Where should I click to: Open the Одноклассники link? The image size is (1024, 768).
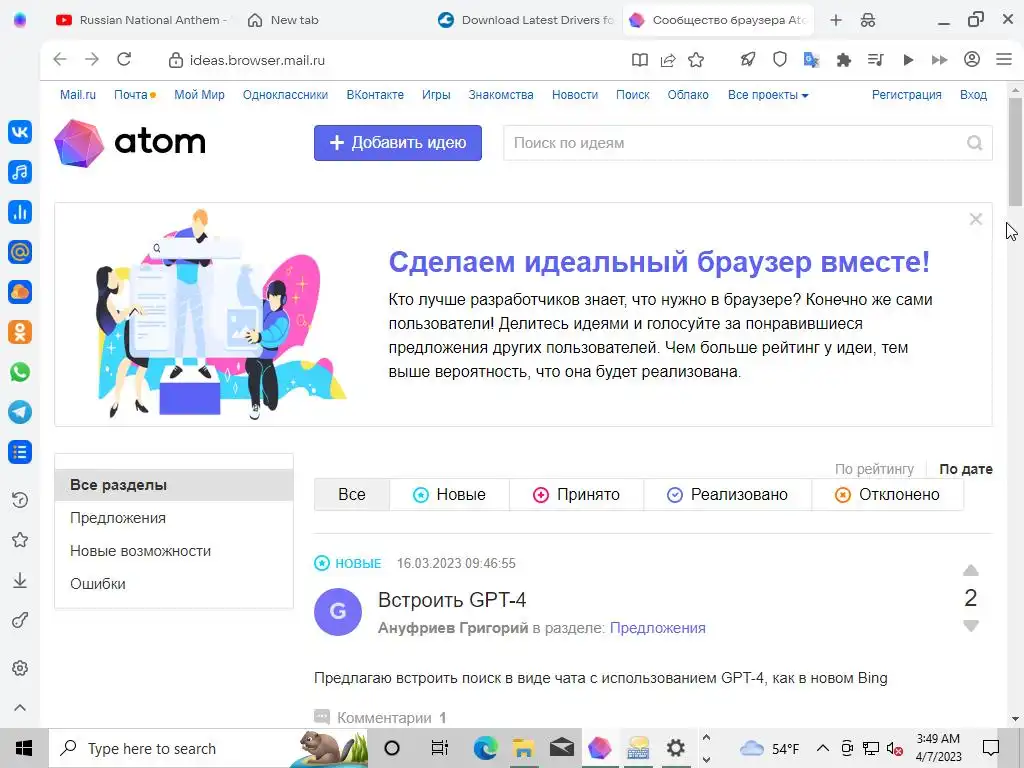285,95
